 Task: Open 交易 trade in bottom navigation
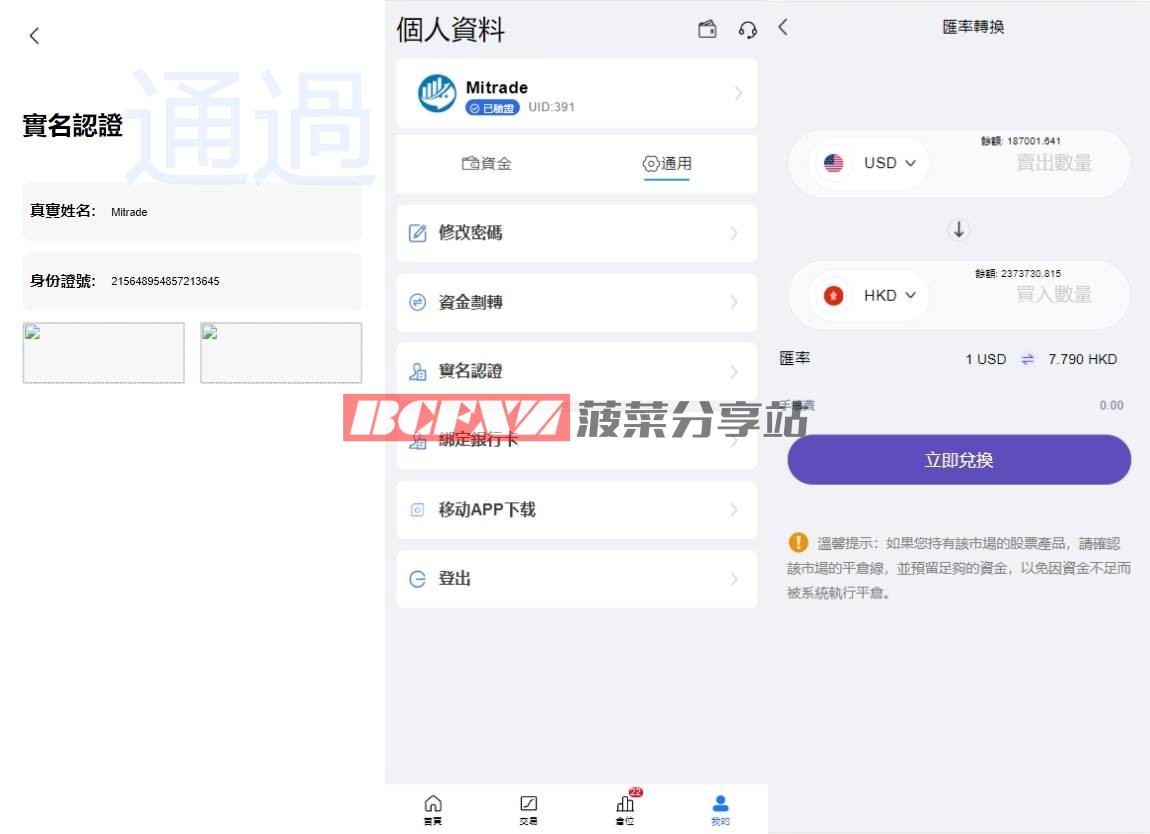point(528,808)
